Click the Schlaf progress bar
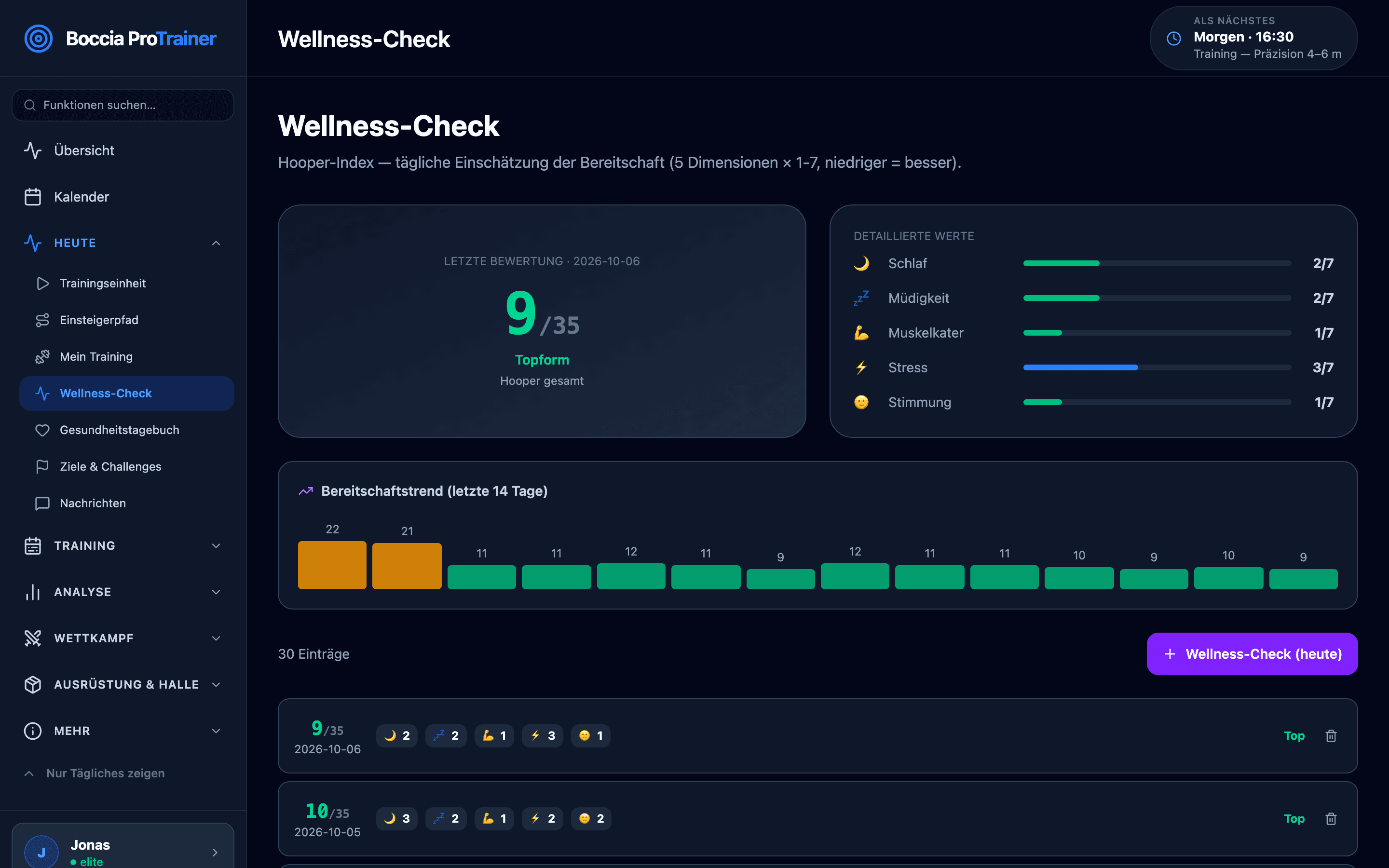1389x868 pixels. pos(1157,263)
